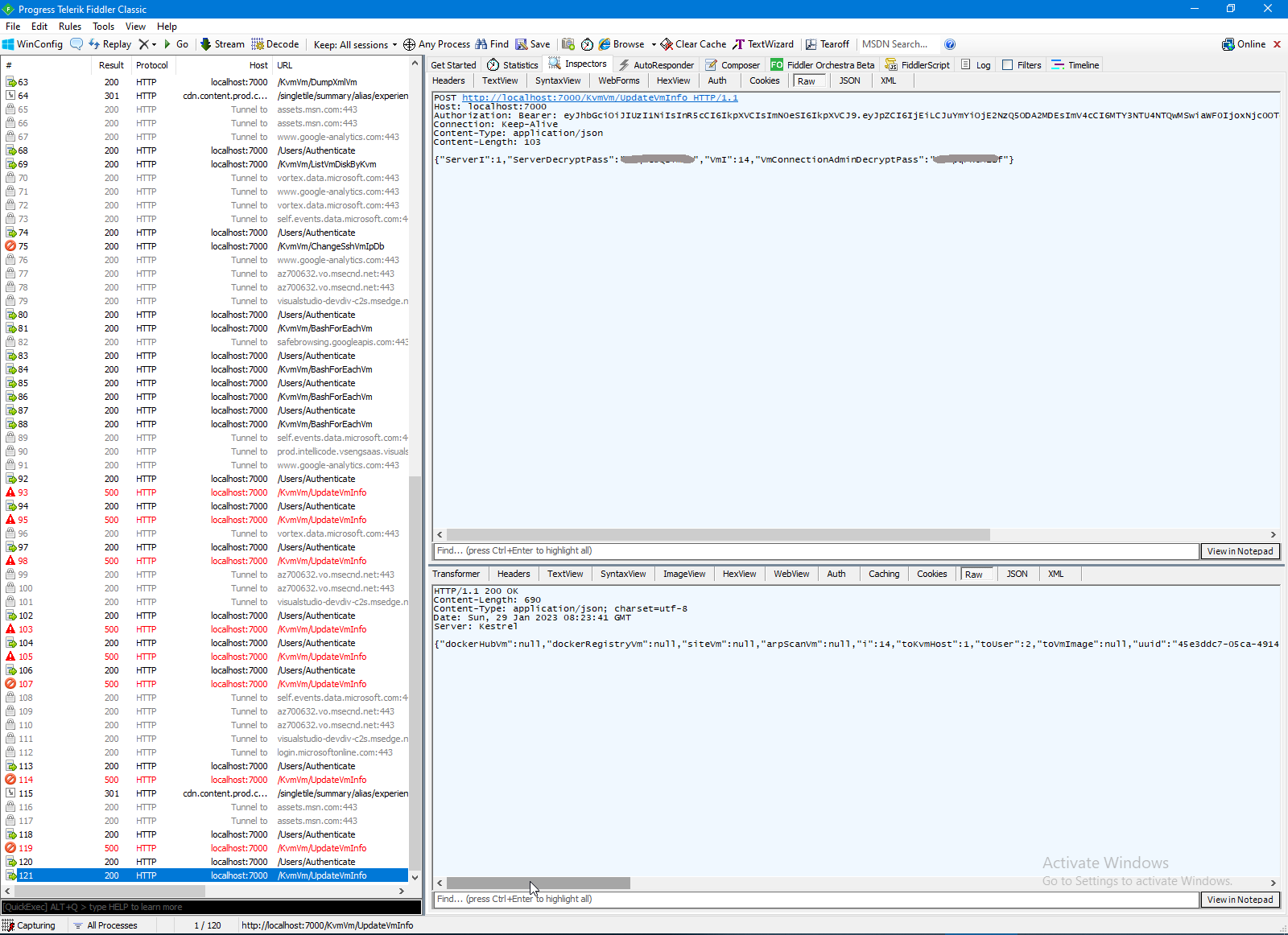Sort sessions by the Result column header
The width and height of the screenshot is (1288, 935).
(x=111, y=65)
